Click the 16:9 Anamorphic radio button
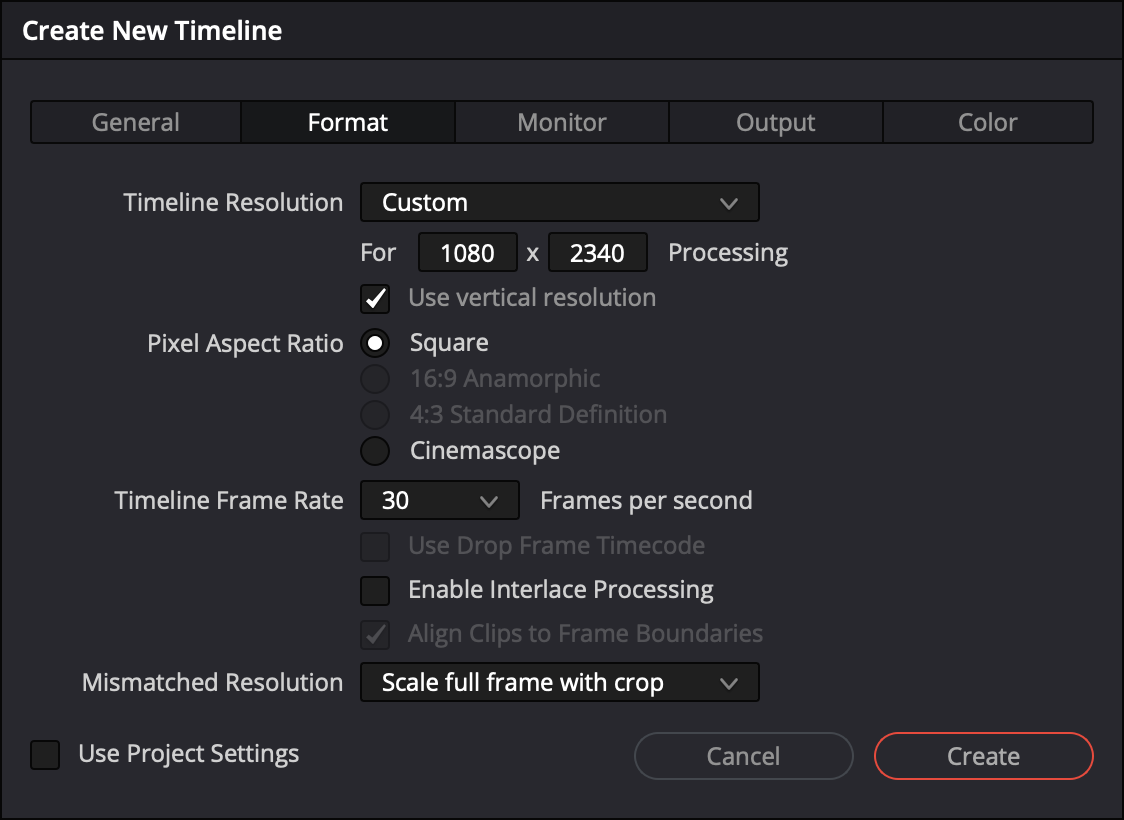The image size is (1124, 820). (x=375, y=379)
